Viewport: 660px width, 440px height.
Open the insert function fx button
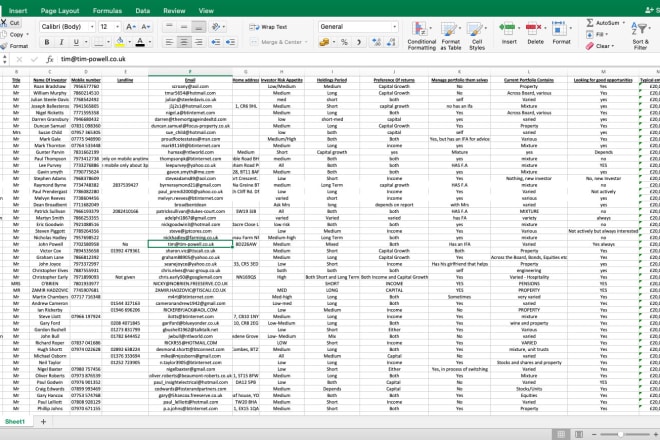click(50, 59)
